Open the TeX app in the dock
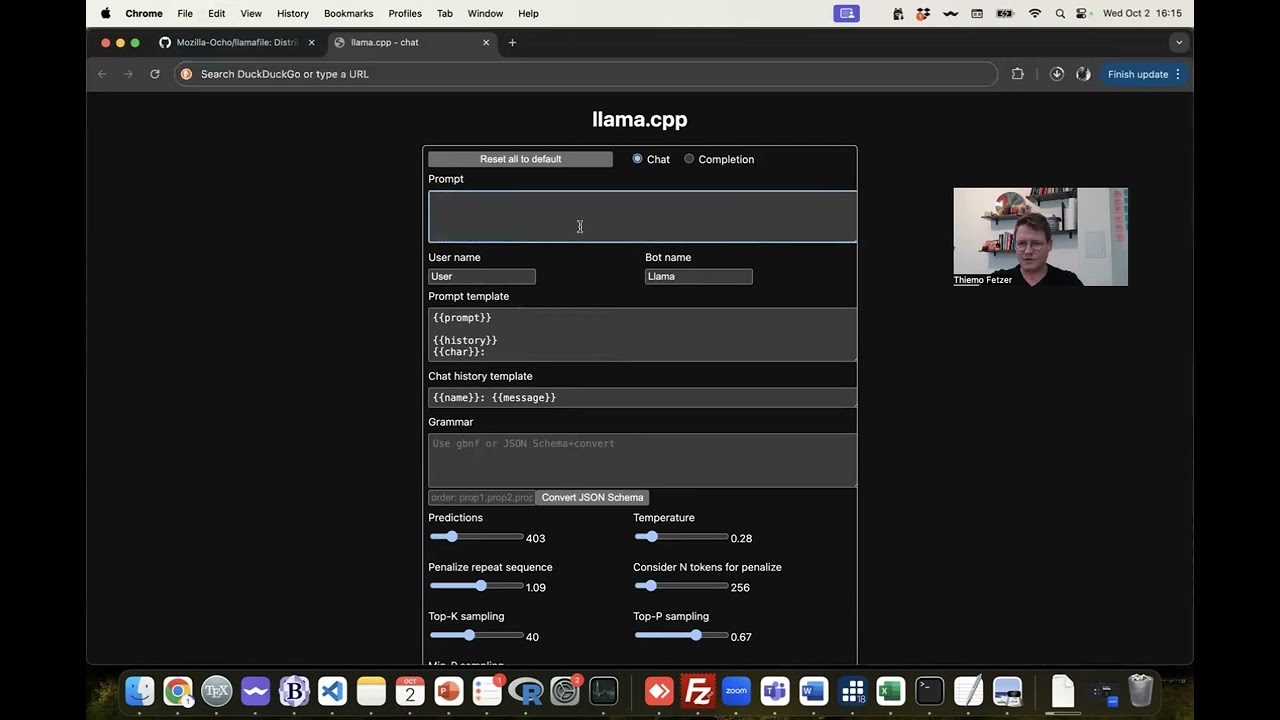The width and height of the screenshot is (1280, 720). pyautogui.click(x=216, y=691)
